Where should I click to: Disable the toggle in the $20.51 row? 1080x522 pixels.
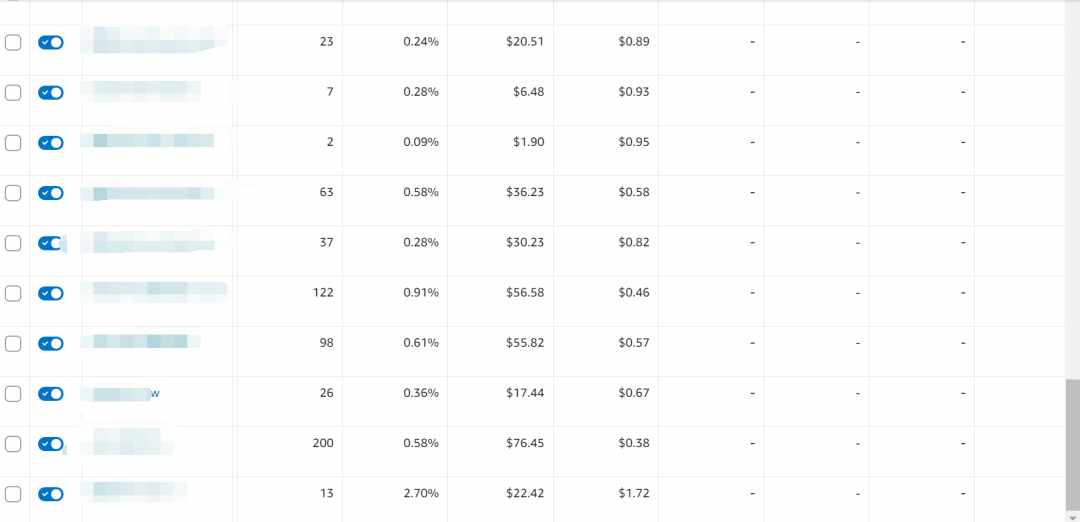pyautogui.click(x=51, y=43)
